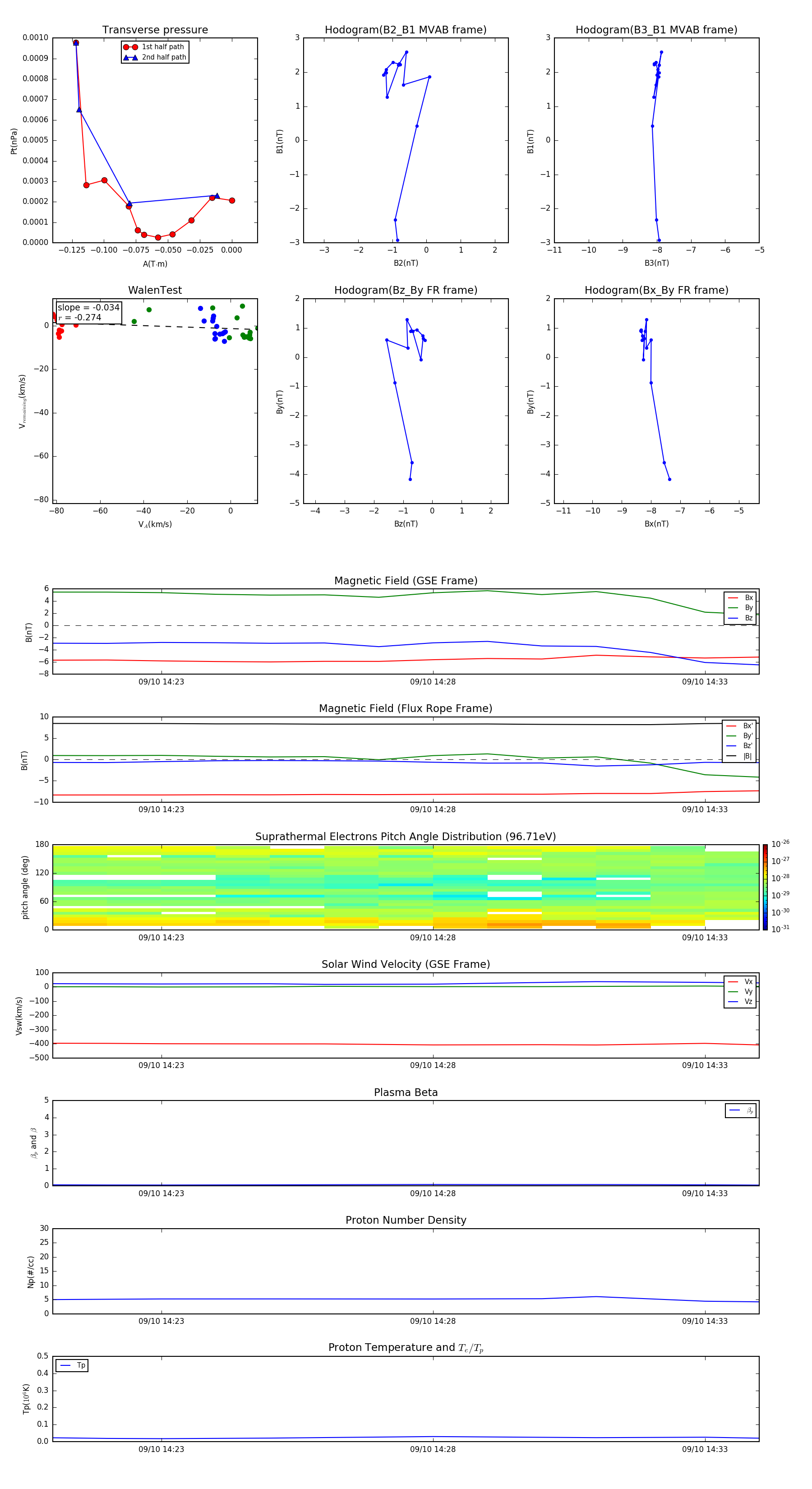Click 'B2(nT)' x-axis label
The height and width of the screenshot is (1489, 812).
coord(406,263)
